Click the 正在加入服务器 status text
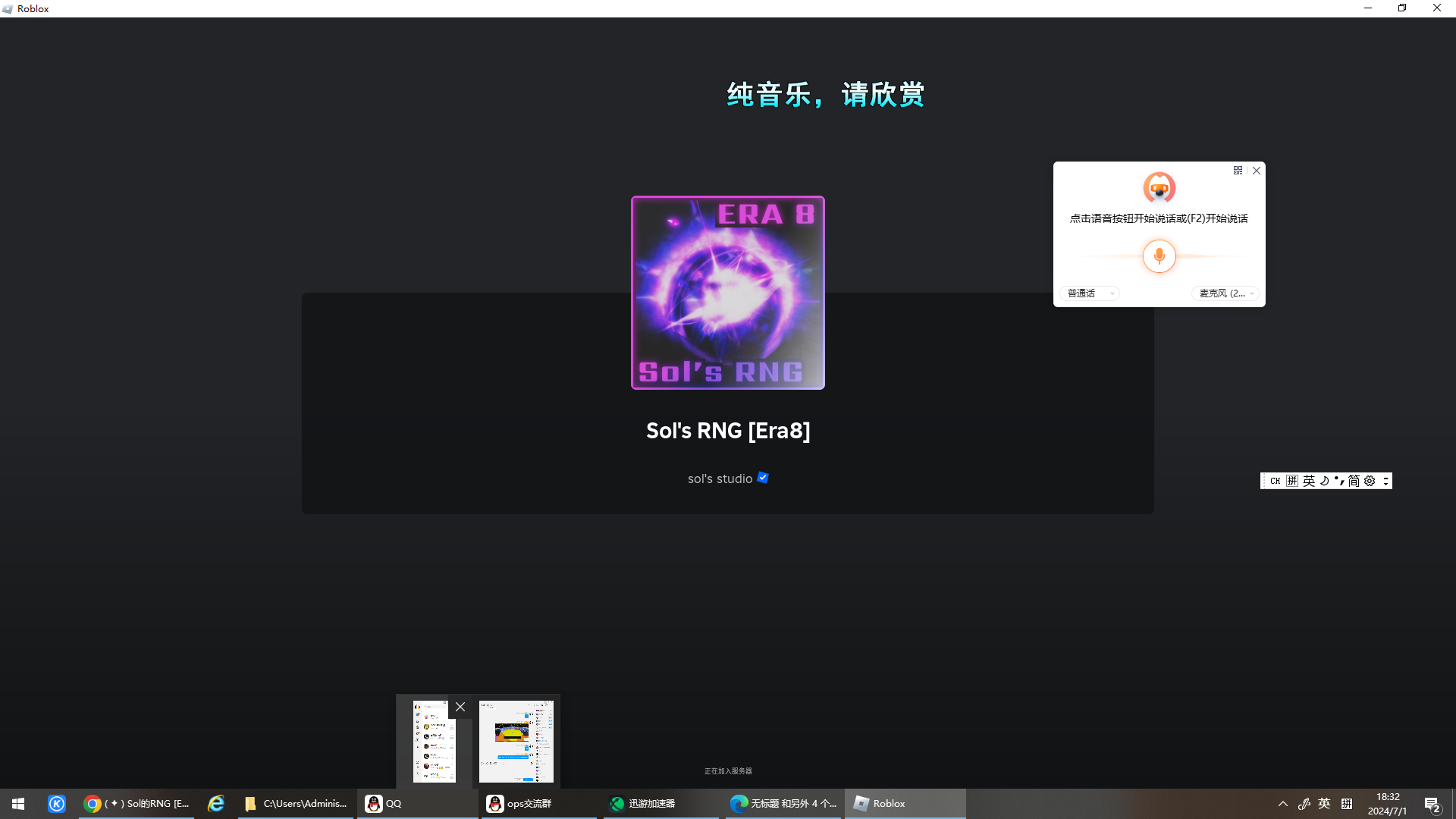 tap(728, 771)
